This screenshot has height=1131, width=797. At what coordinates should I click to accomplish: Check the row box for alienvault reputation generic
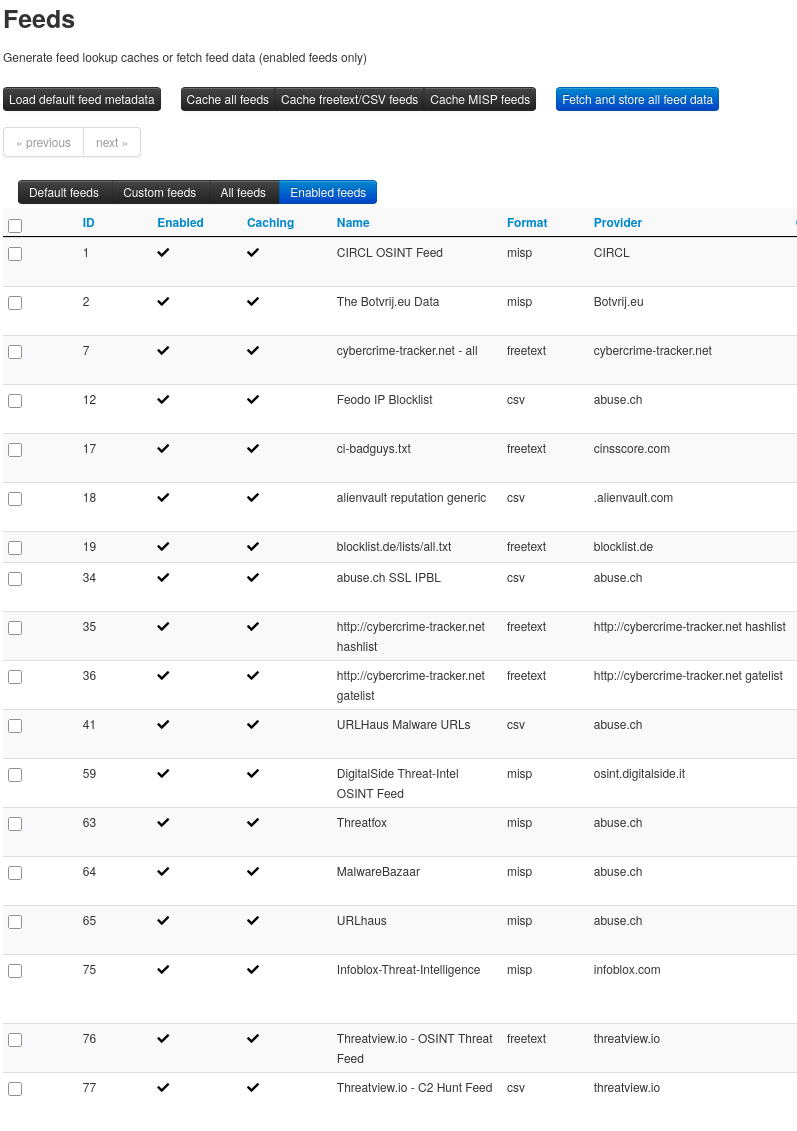[x=15, y=499]
